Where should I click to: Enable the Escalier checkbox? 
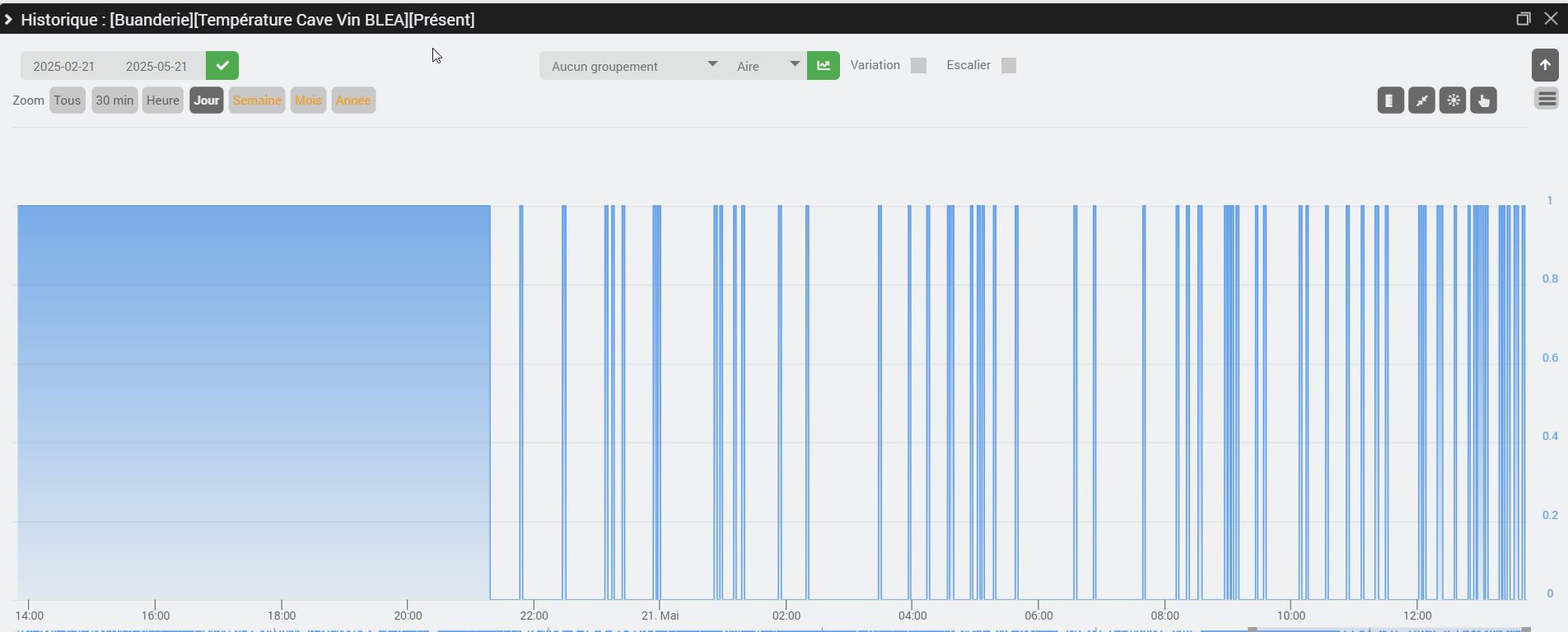click(x=1008, y=66)
